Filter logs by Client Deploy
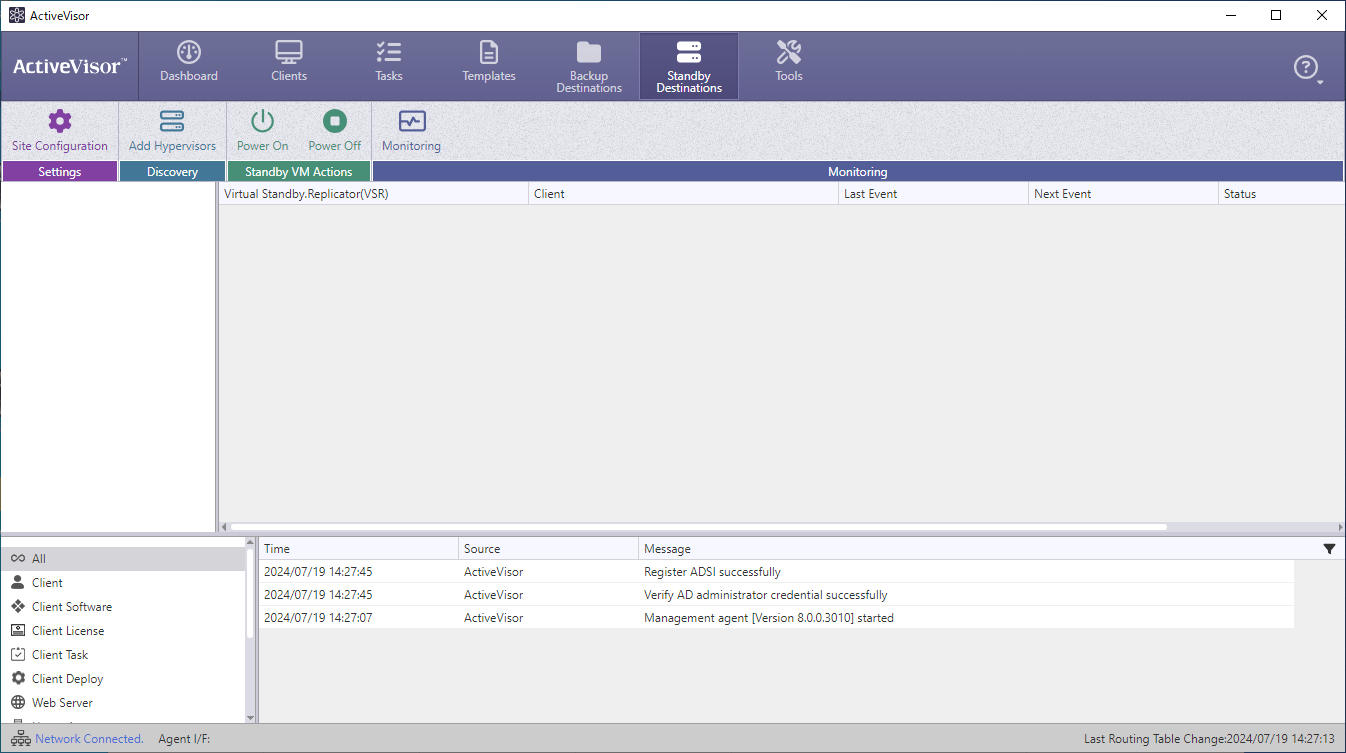Viewport: 1346px width, 753px height. tap(123, 679)
